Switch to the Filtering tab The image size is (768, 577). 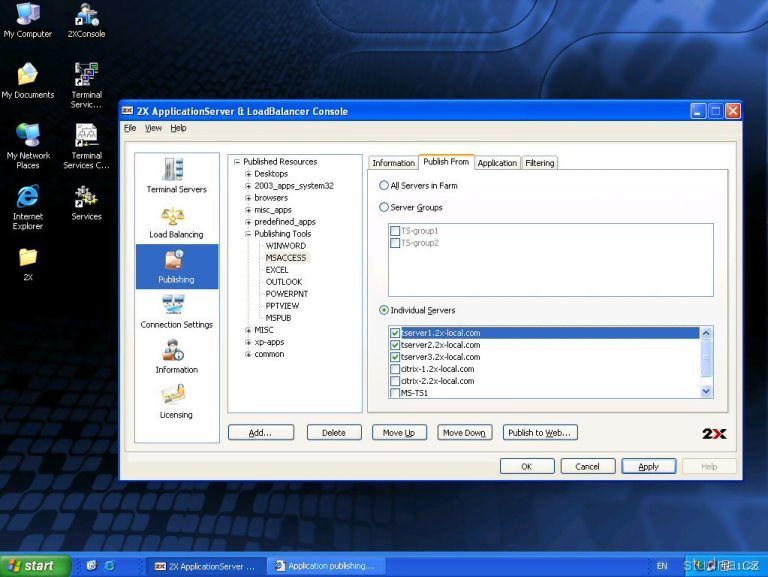click(x=539, y=163)
